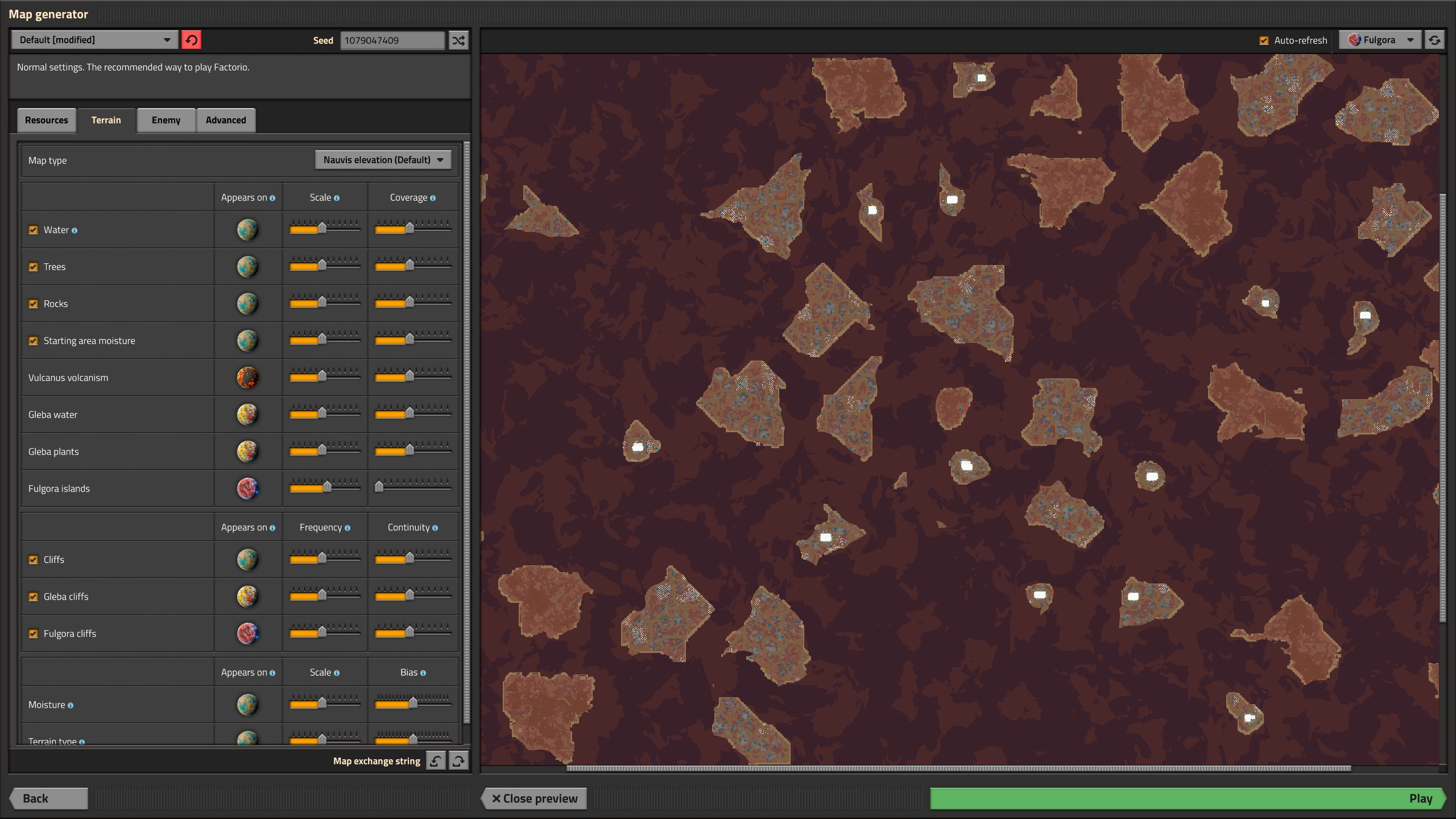Export map exchange string icon
Screen dimensions: 1456x819
point(458,760)
